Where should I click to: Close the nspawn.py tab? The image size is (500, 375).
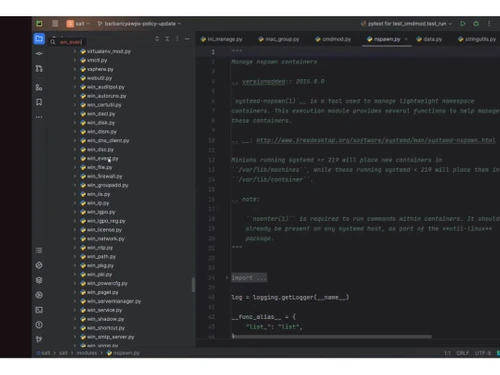tap(406, 39)
